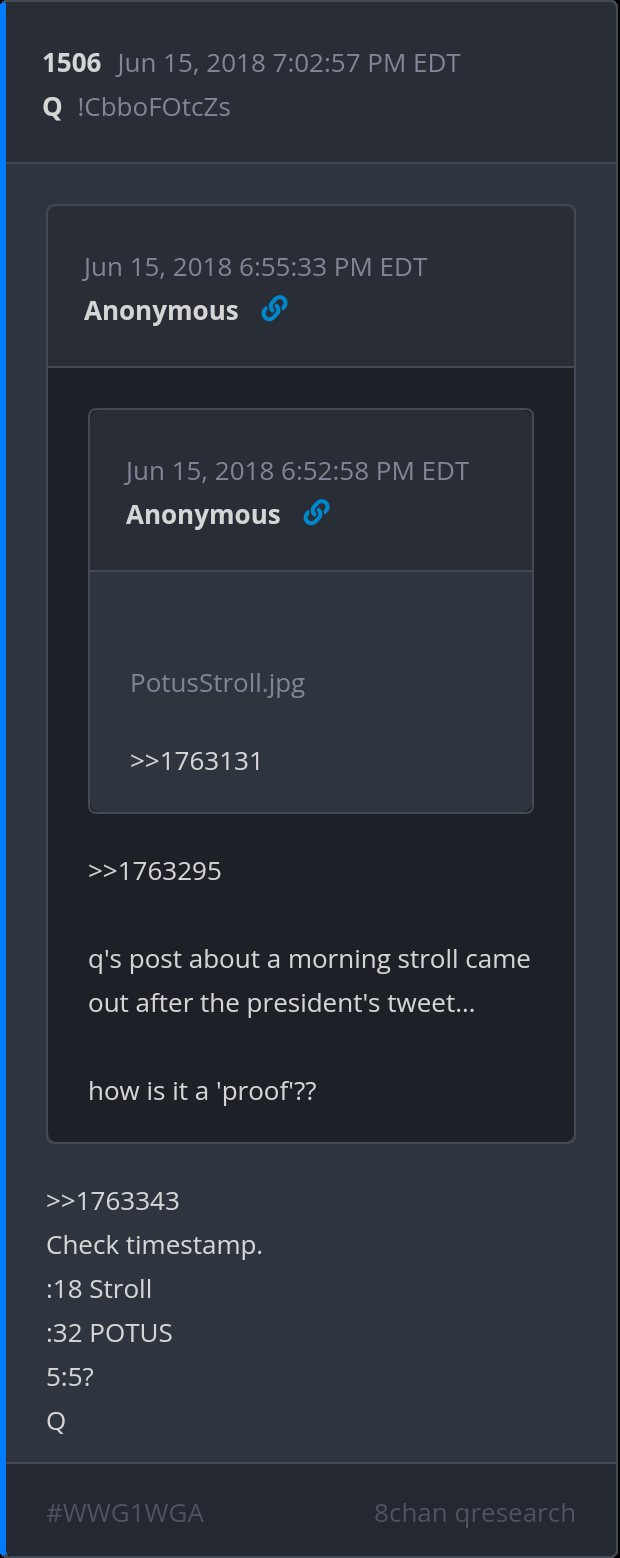This screenshot has width=620, height=1558.
Task: Click the Anonymous name under the 6:55:33 PM timestamp
Action: 161,311
